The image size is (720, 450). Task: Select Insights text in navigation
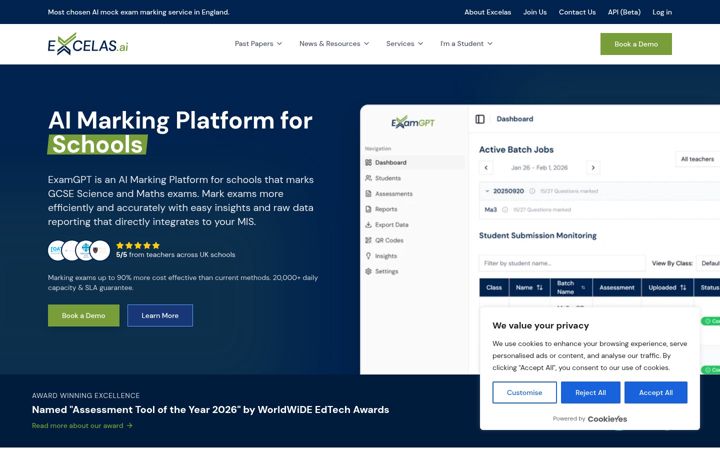coord(386,256)
